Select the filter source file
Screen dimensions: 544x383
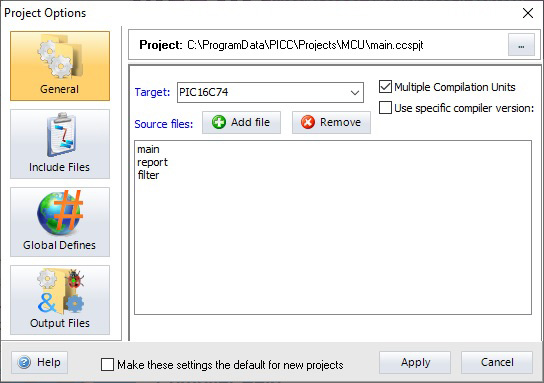coord(148,175)
